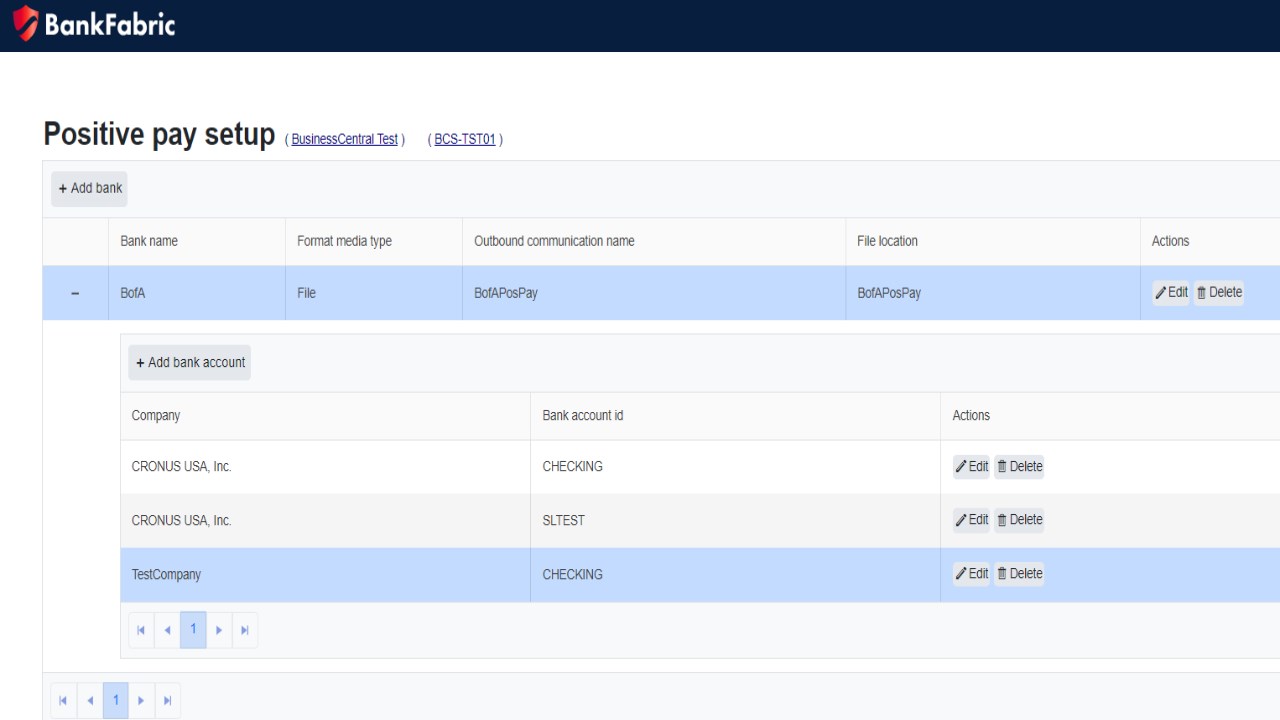Viewport: 1280px width, 720px height.
Task: Click the BankFabric shield logo
Action: [26, 22]
